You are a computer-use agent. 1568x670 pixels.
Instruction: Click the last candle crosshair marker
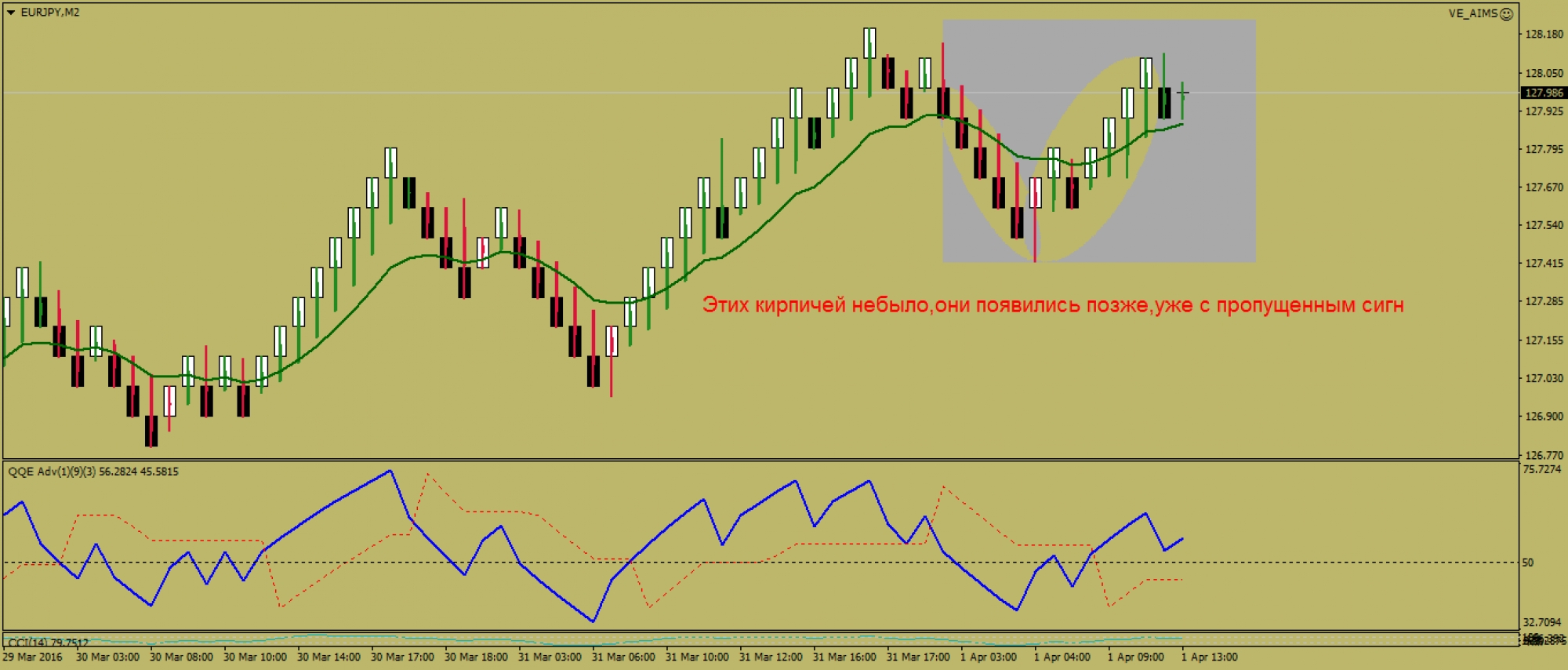coord(1182,93)
